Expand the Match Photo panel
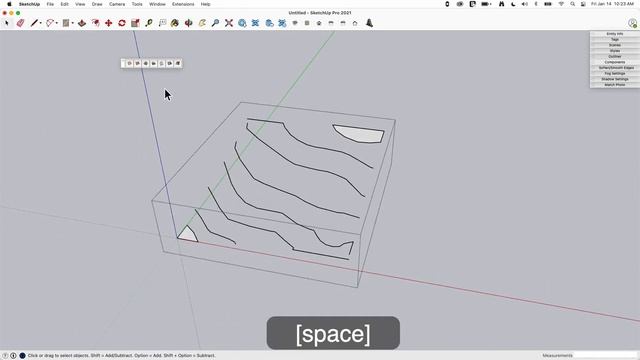640x360 pixels. [x=615, y=85]
